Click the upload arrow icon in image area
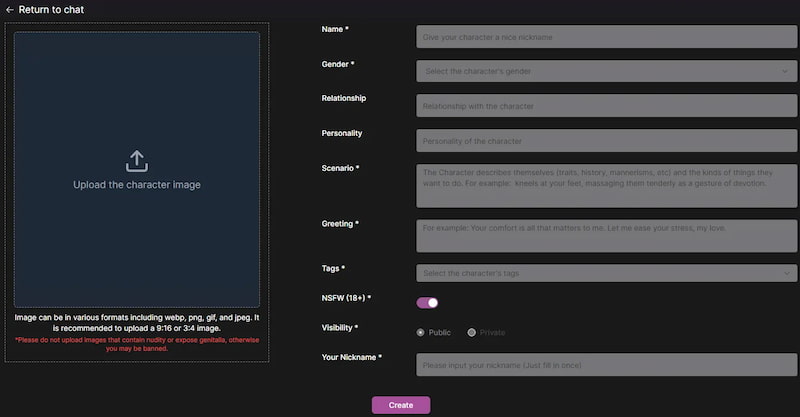Viewport: 800px width, 417px height. click(x=137, y=161)
